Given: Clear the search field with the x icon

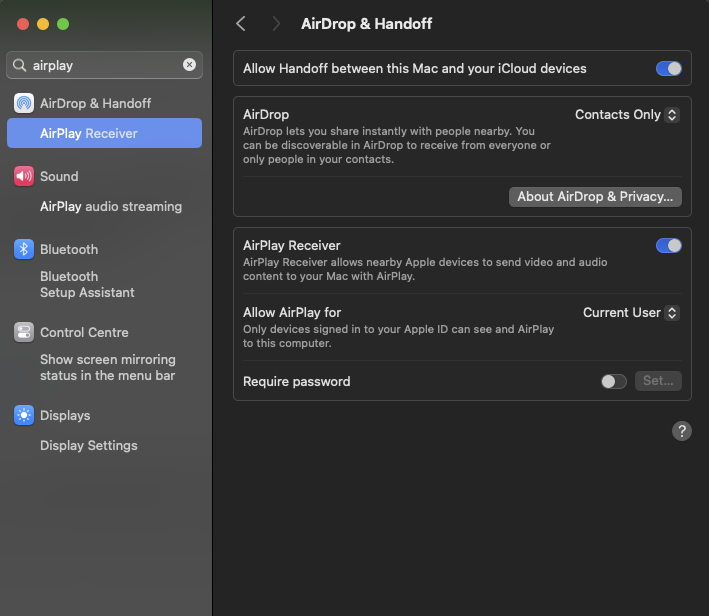Looking at the screenshot, I should [x=189, y=65].
